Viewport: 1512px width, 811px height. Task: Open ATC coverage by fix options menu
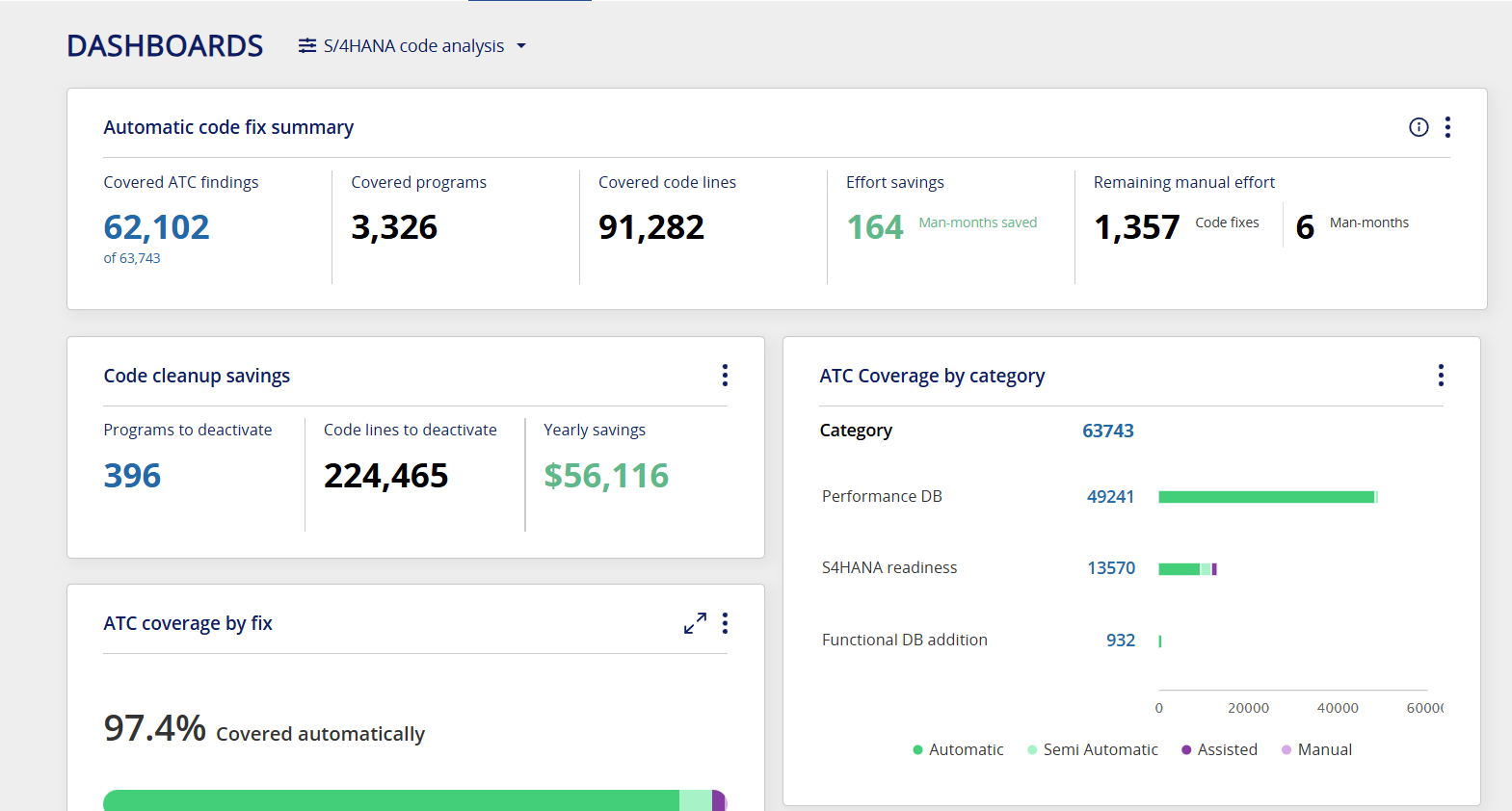pyautogui.click(x=725, y=623)
